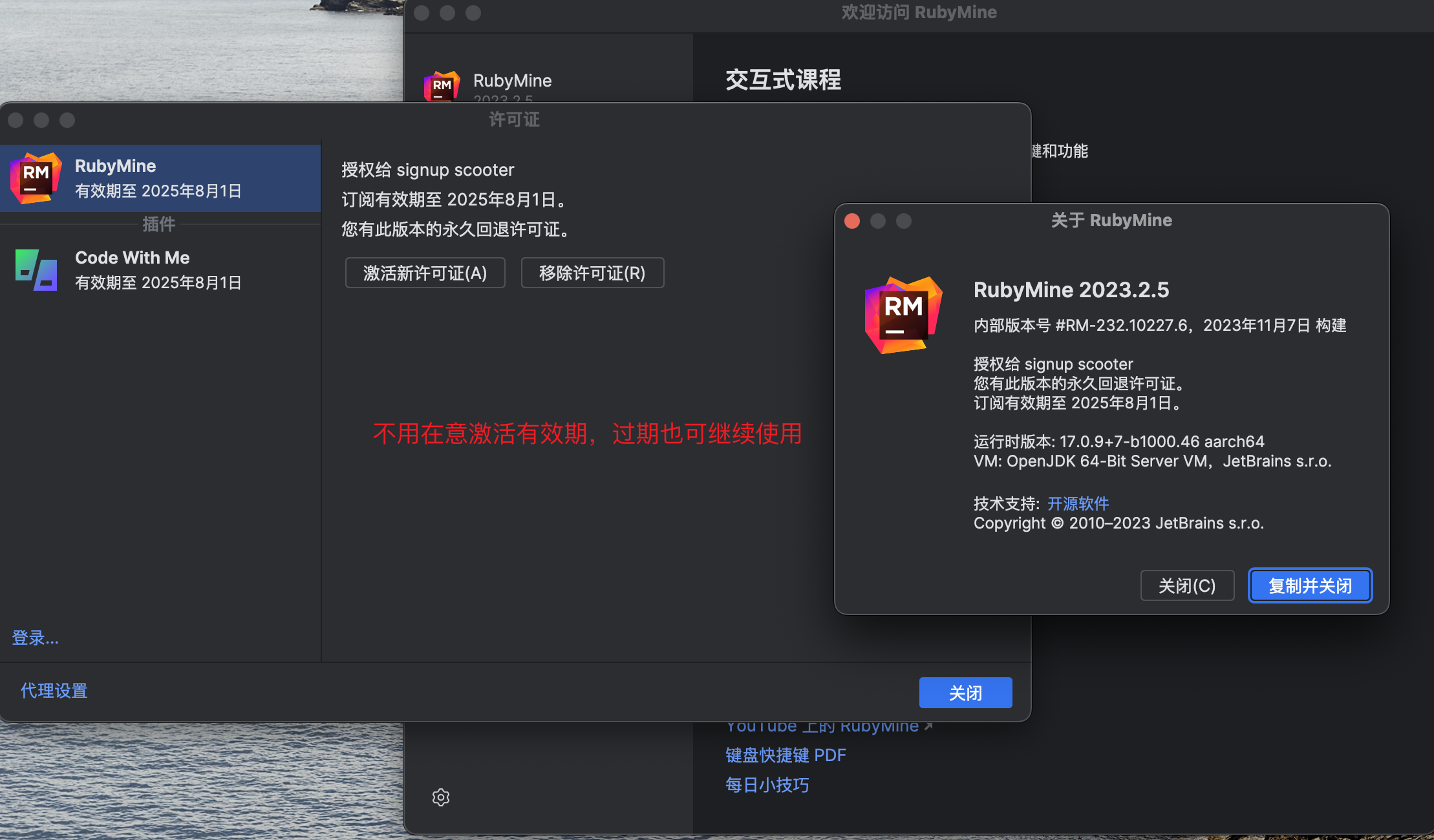Click the 插件 section label
The height and width of the screenshot is (840, 1434).
[159, 224]
